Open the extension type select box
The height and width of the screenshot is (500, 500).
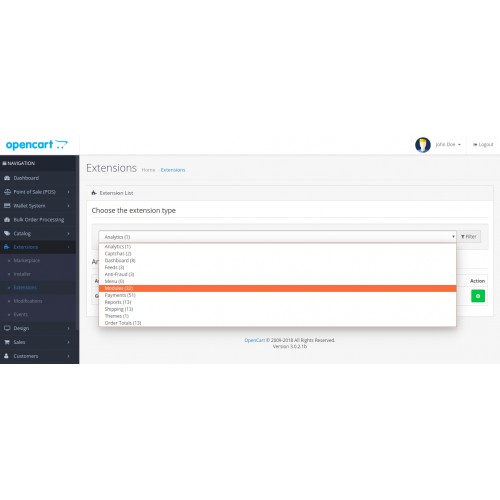pyautogui.click(x=277, y=237)
